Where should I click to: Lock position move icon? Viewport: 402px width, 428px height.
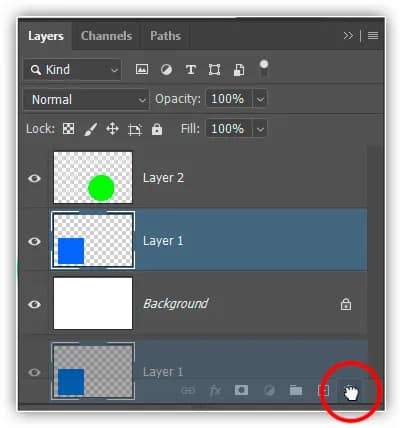pos(112,129)
